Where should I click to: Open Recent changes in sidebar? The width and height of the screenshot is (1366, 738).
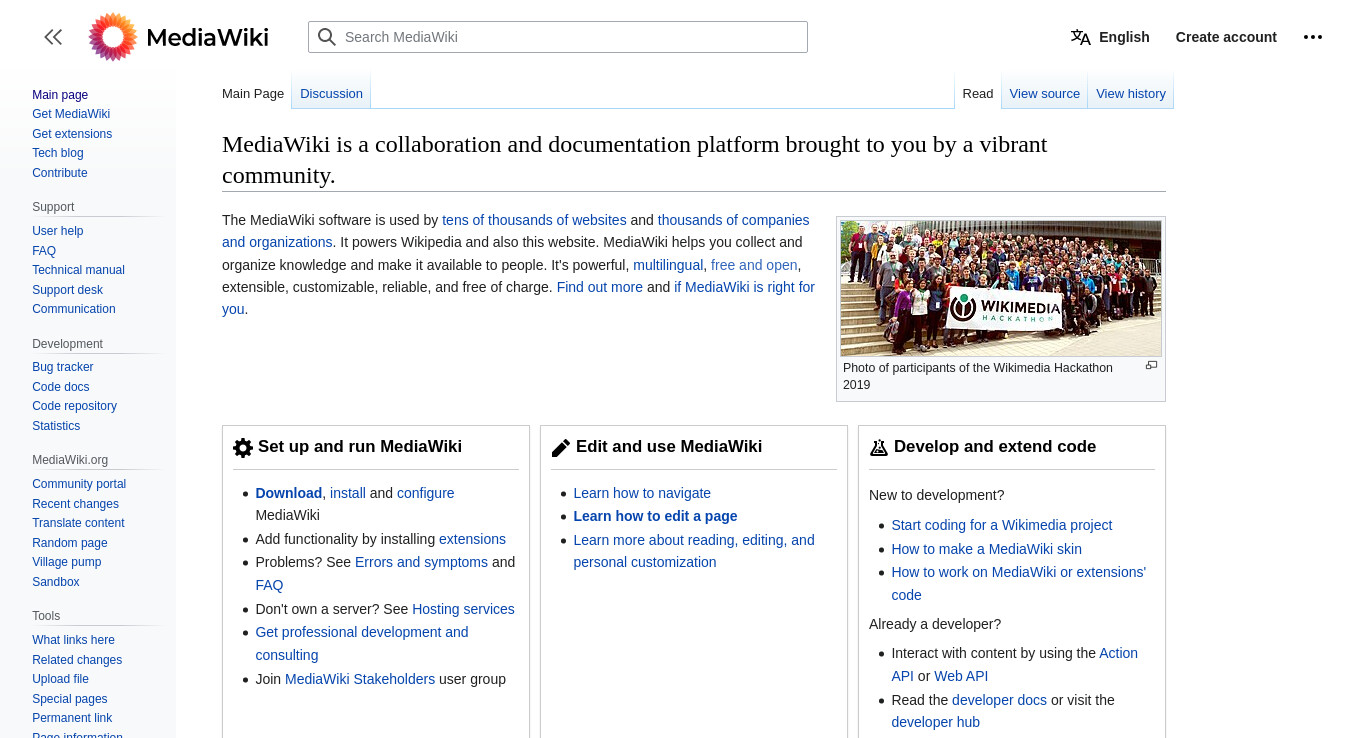coord(75,504)
